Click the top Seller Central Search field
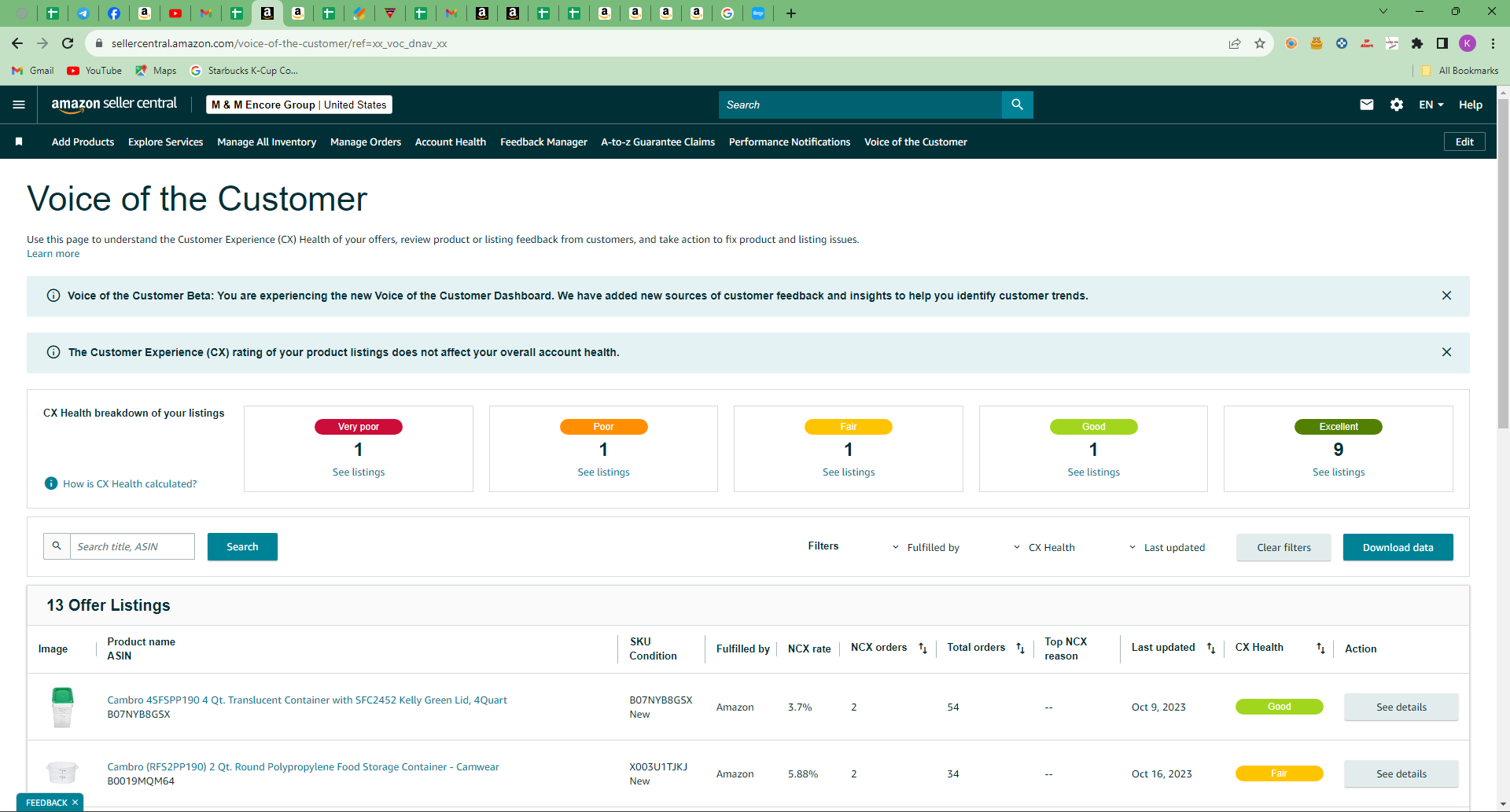The width and height of the screenshot is (1510, 812). [860, 105]
